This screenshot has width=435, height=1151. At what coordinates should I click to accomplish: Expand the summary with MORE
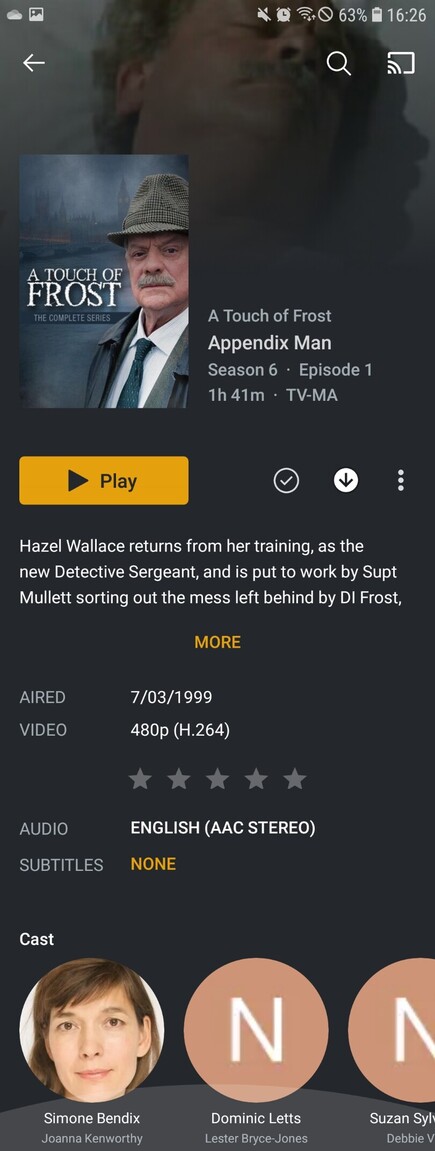click(x=218, y=642)
